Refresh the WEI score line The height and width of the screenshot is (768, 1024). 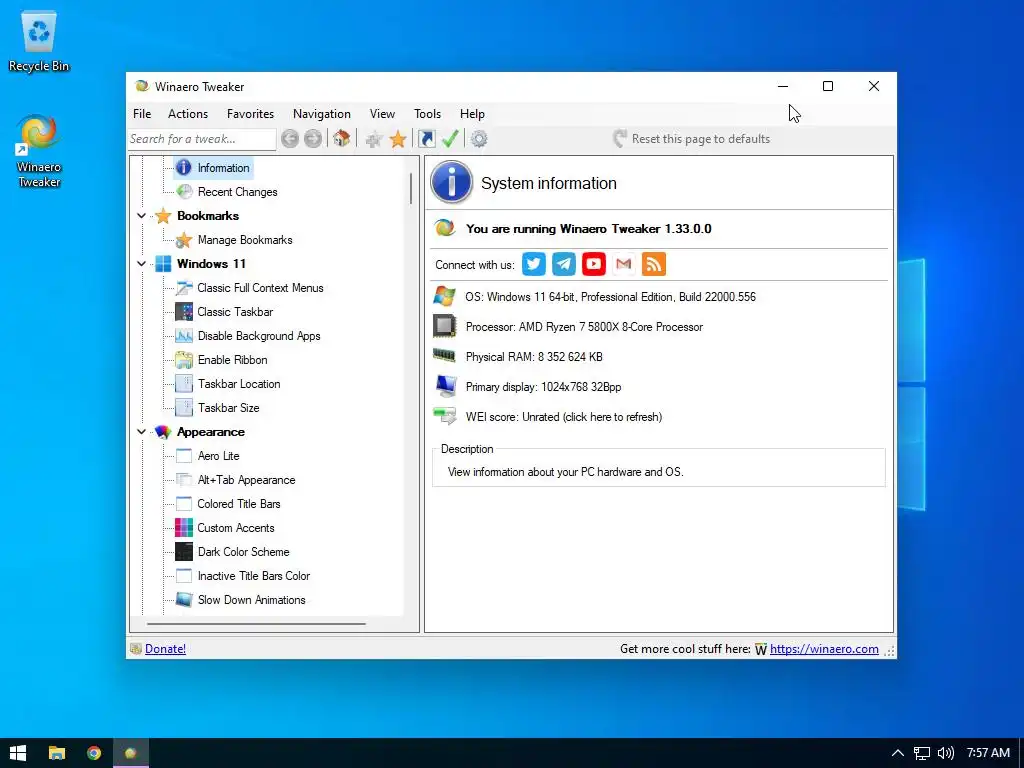tap(564, 417)
